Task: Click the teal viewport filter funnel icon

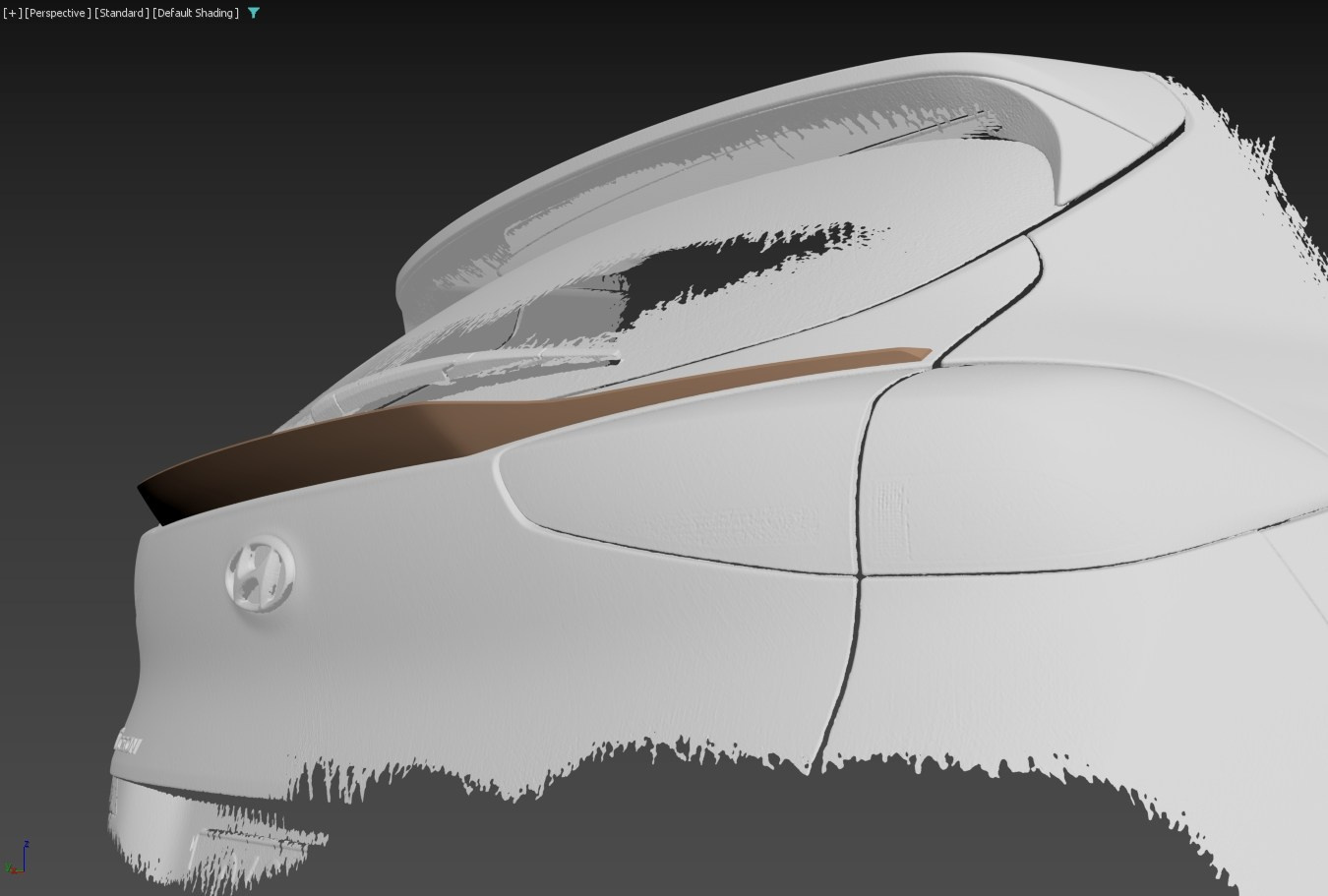Action: pyautogui.click(x=254, y=13)
